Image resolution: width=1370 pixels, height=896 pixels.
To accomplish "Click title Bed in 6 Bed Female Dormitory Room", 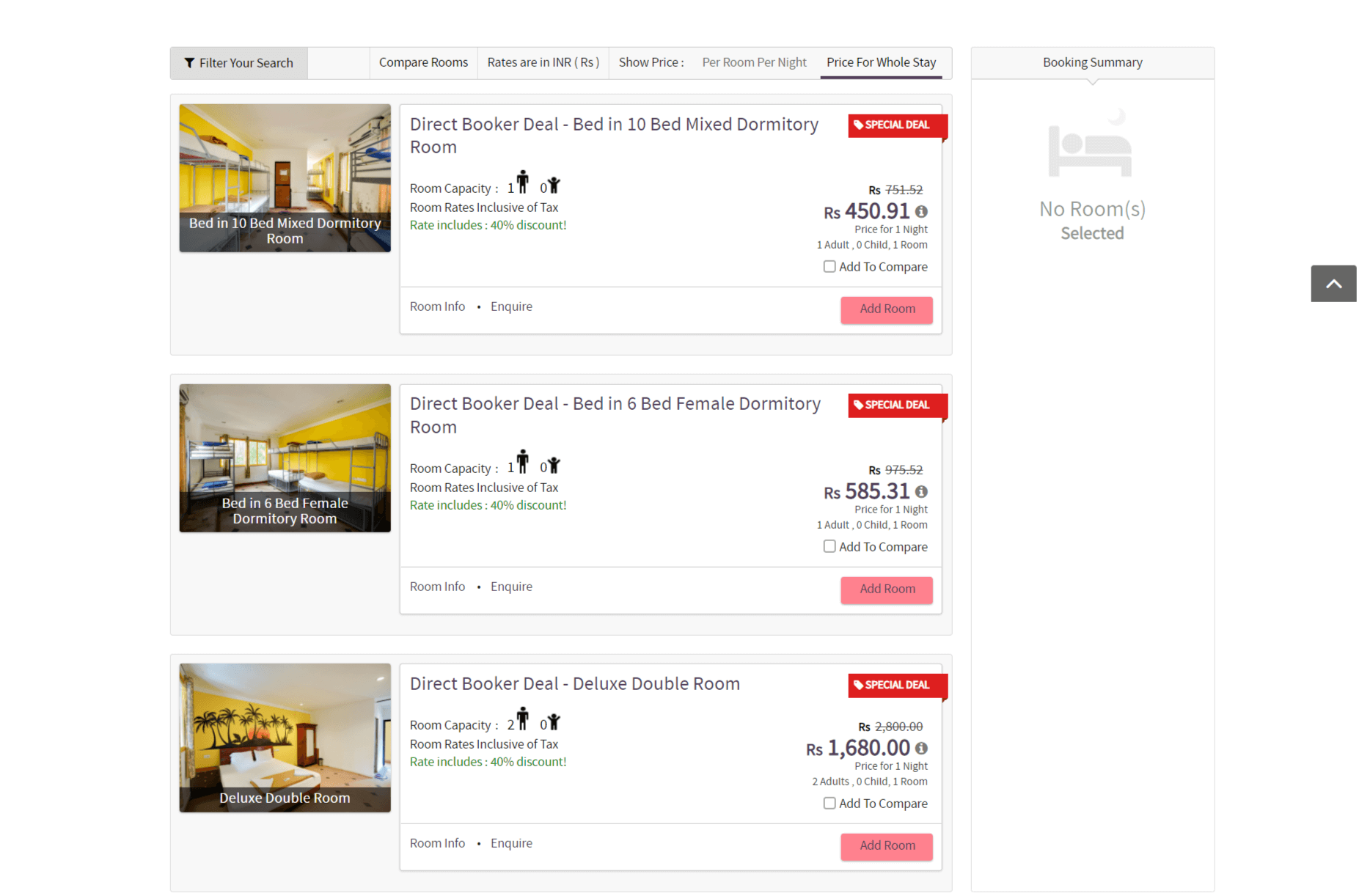I will [x=615, y=416].
